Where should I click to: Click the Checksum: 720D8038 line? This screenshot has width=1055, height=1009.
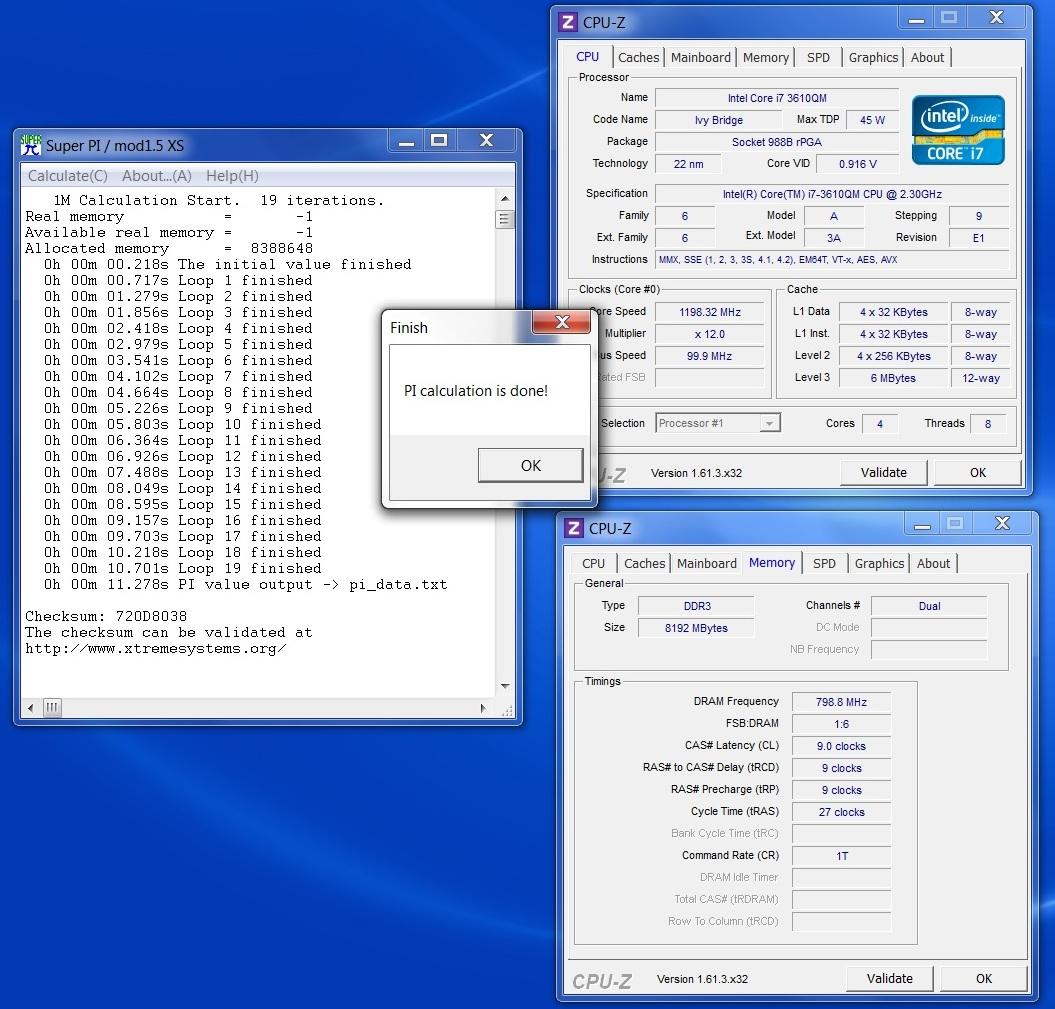pyautogui.click(x=106, y=616)
